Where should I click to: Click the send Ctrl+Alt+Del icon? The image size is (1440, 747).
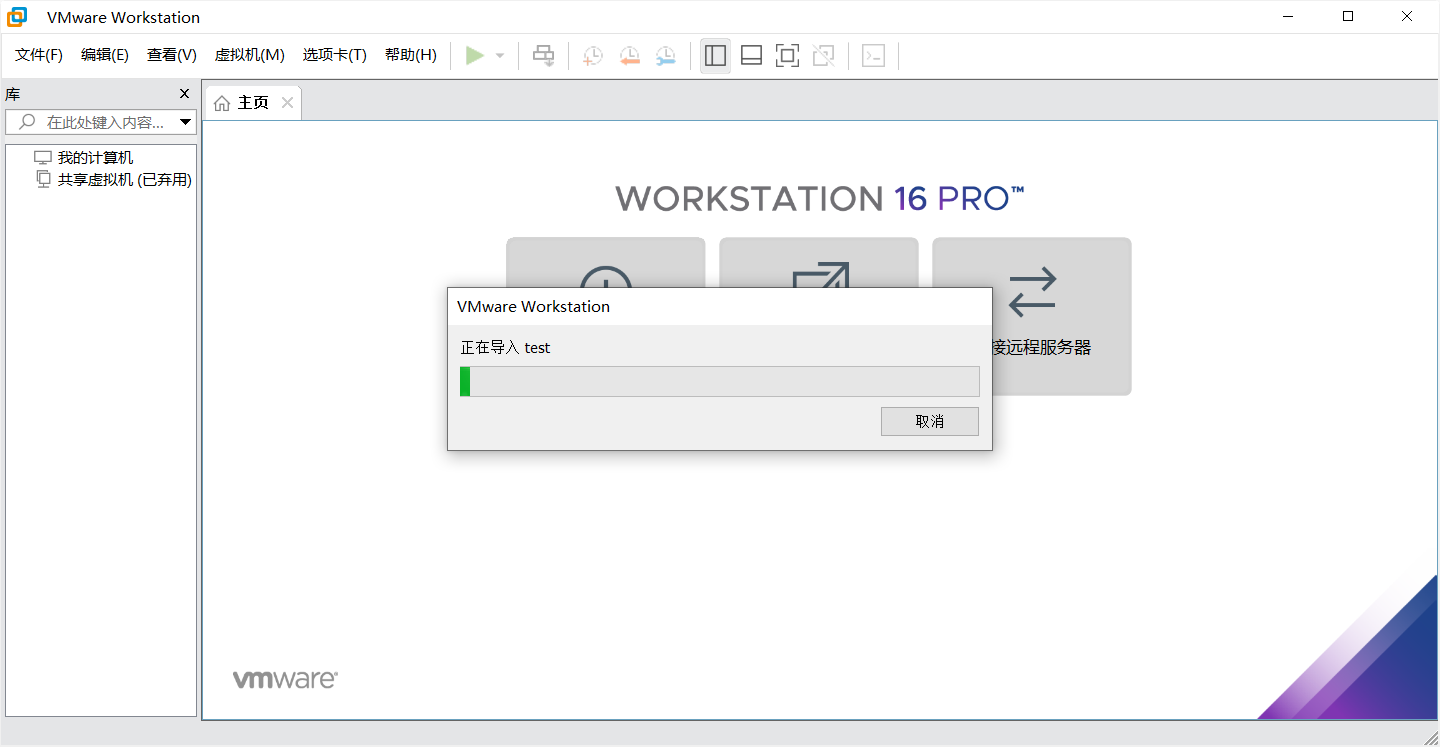543,55
